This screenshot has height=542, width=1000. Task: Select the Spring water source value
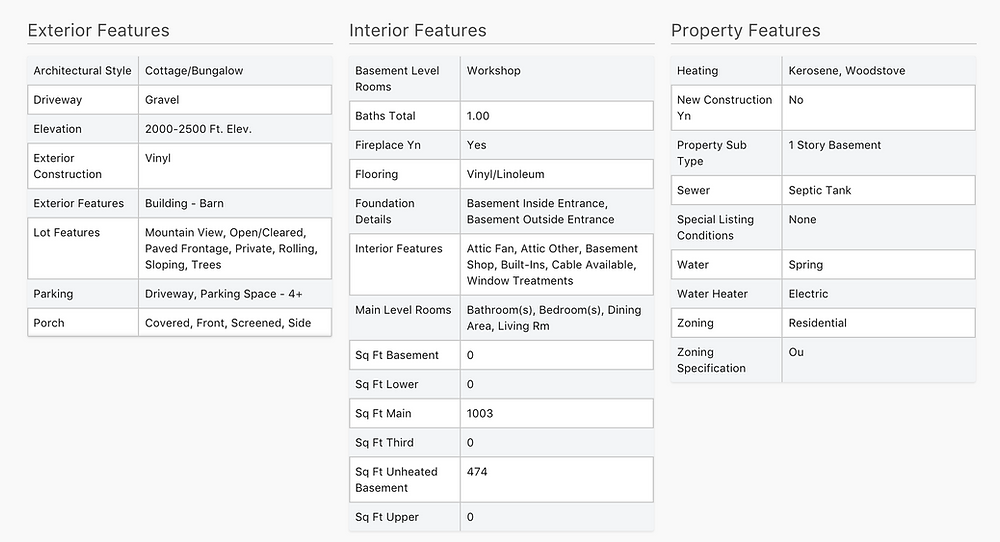(805, 265)
